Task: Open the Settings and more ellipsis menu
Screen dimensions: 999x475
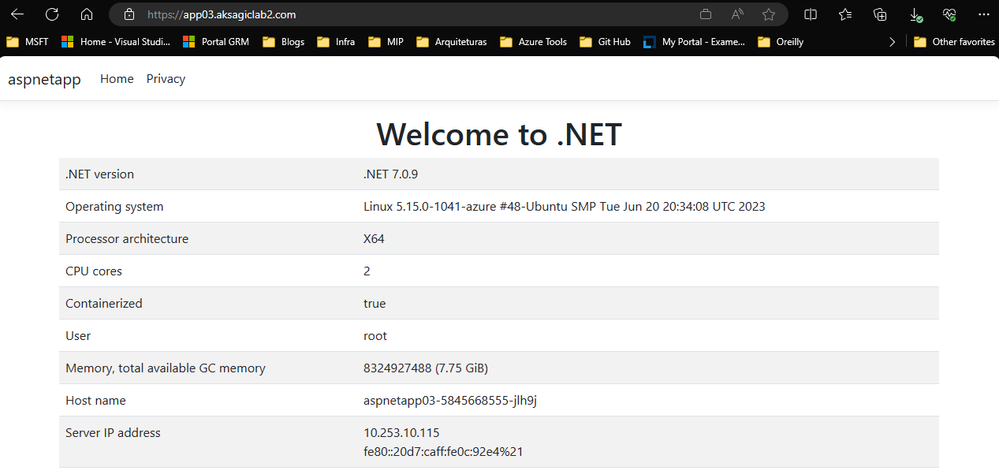Action: point(983,14)
